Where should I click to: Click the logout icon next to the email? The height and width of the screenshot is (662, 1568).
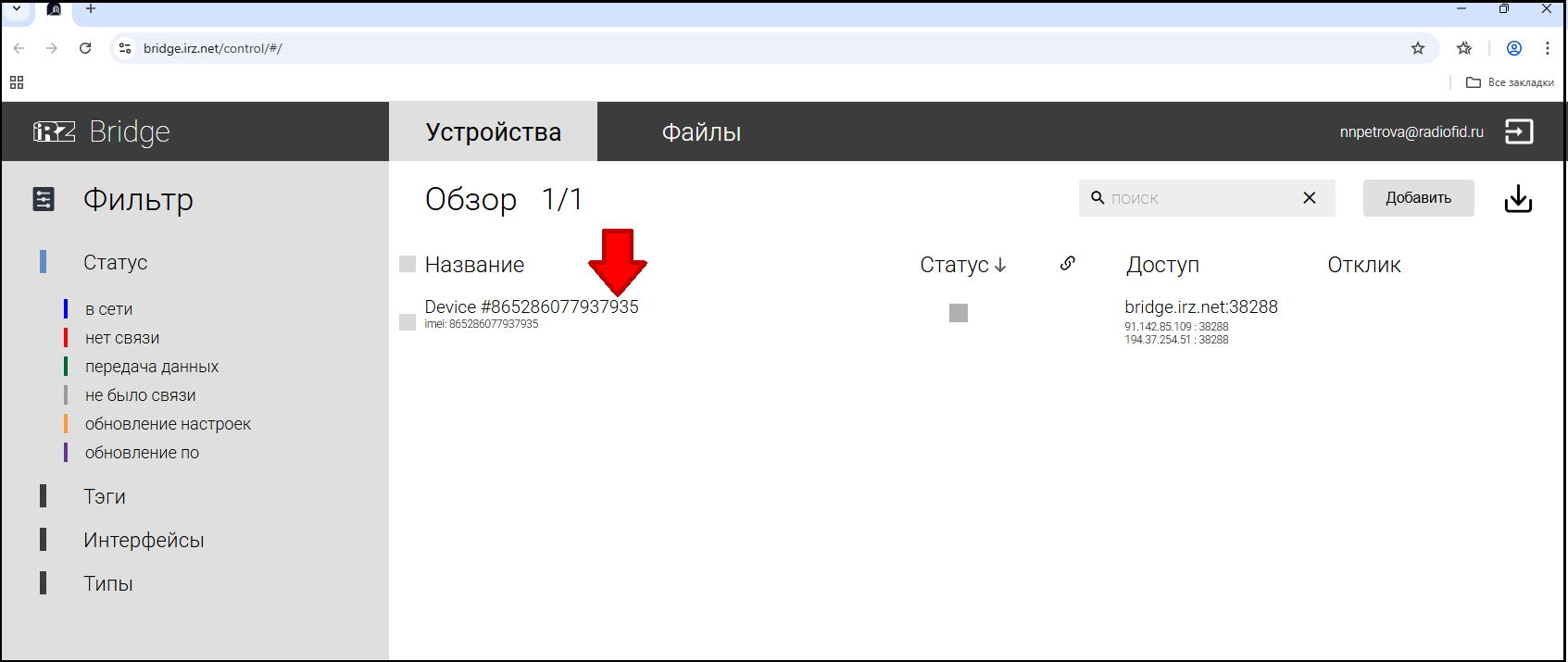click(1518, 131)
